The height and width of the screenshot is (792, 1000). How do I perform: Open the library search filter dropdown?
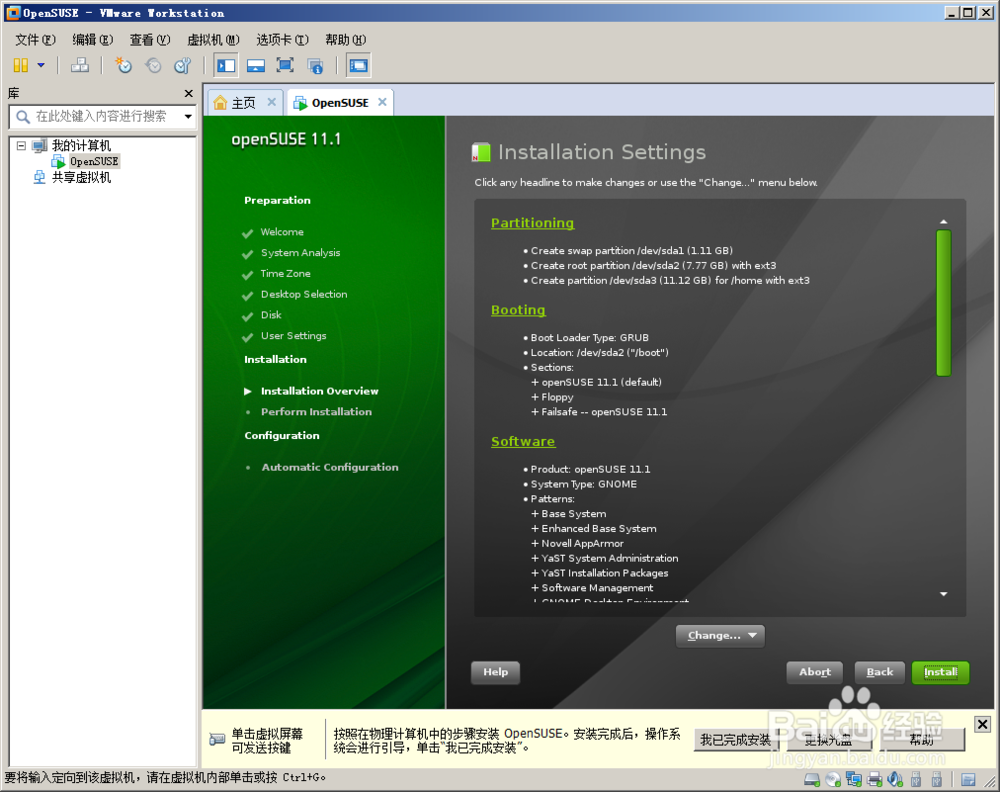(x=188, y=117)
